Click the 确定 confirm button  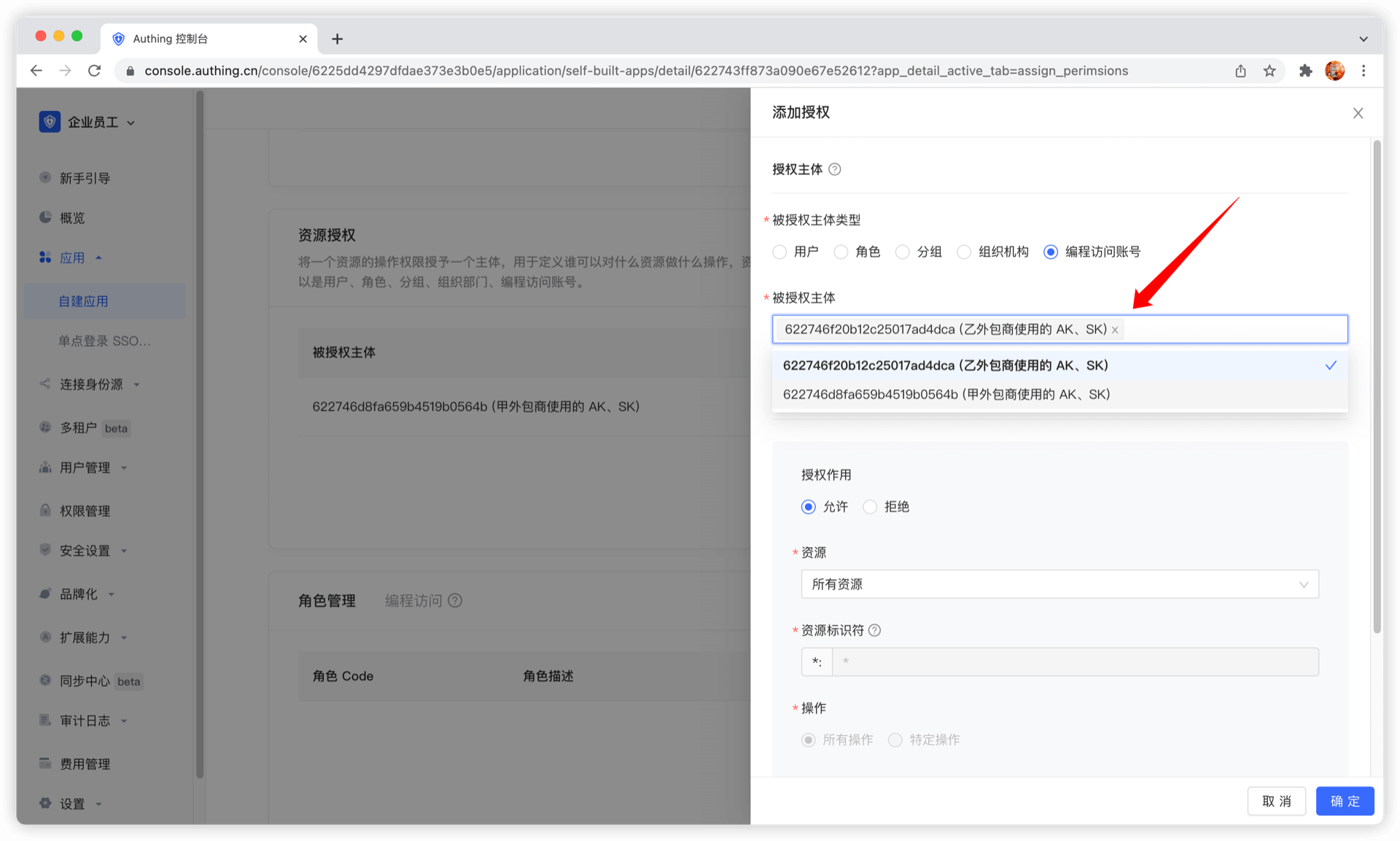coord(1345,801)
